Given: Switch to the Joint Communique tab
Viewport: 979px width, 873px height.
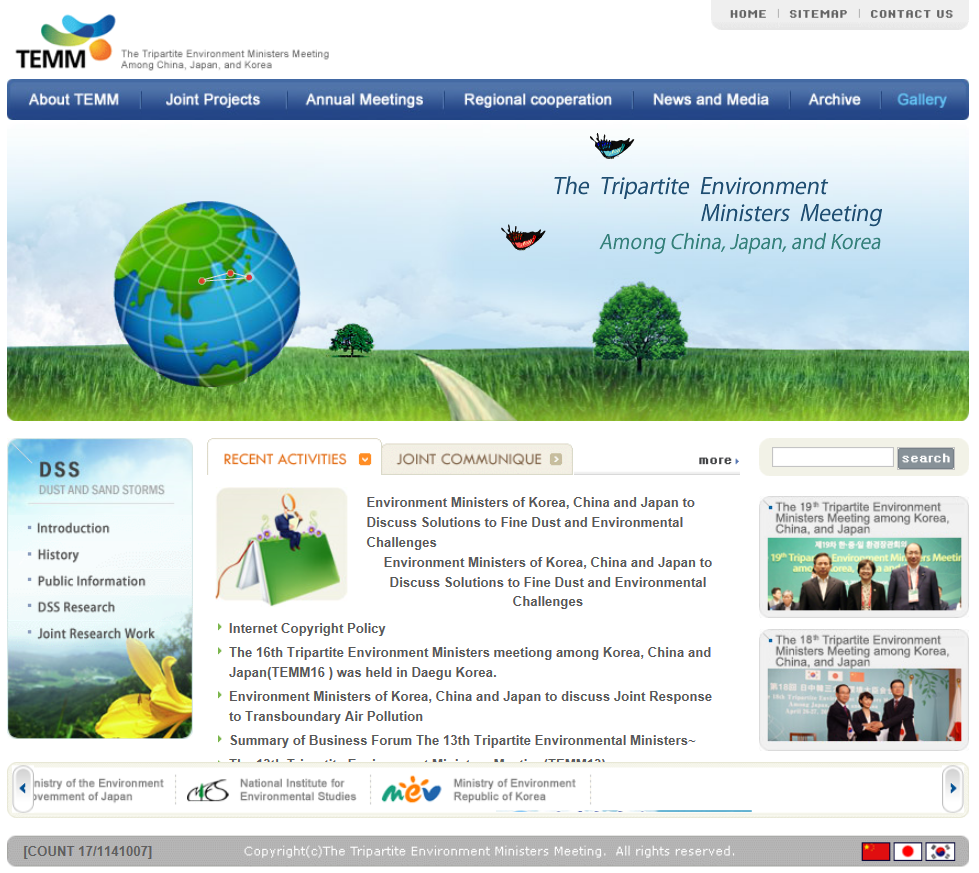Looking at the screenshot, I should pyautogui.click(x=477, y=459).
